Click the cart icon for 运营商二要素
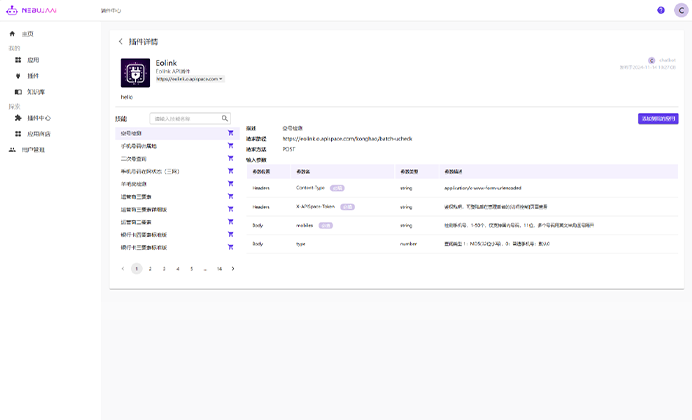 (x=230, y=222)
